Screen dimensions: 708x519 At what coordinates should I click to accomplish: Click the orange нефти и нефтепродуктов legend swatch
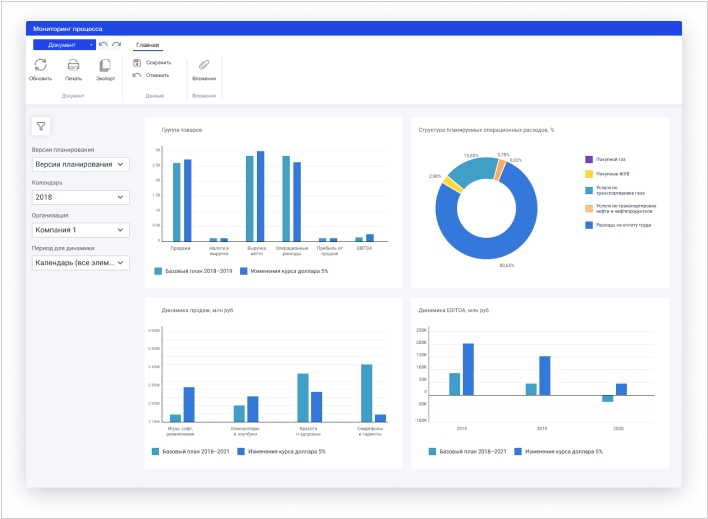[x=589, y=208]
